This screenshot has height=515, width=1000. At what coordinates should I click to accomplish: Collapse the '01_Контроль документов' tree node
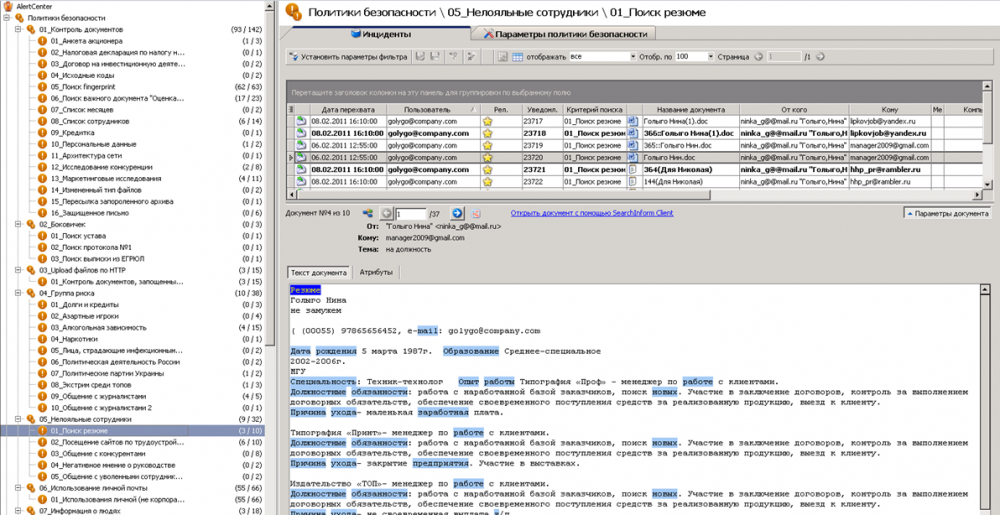pyautogui.click(x=18, y=30)
